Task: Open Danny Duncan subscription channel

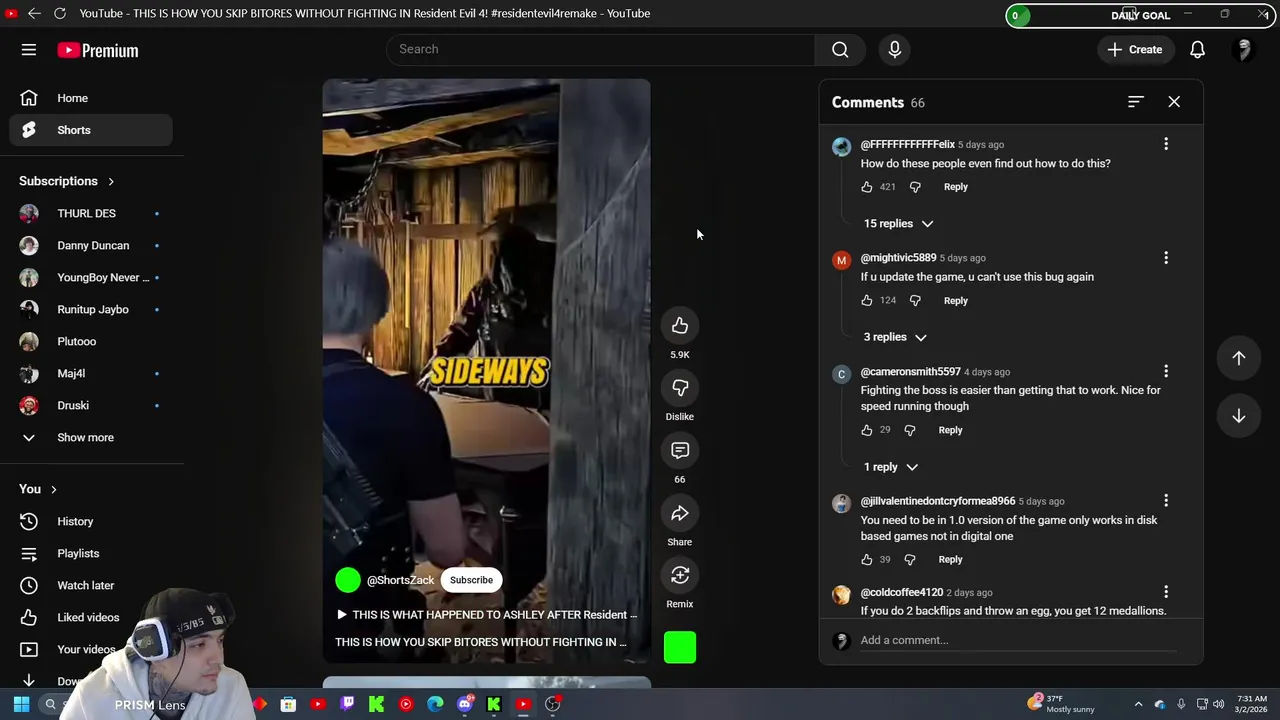Action: [90, 245]
